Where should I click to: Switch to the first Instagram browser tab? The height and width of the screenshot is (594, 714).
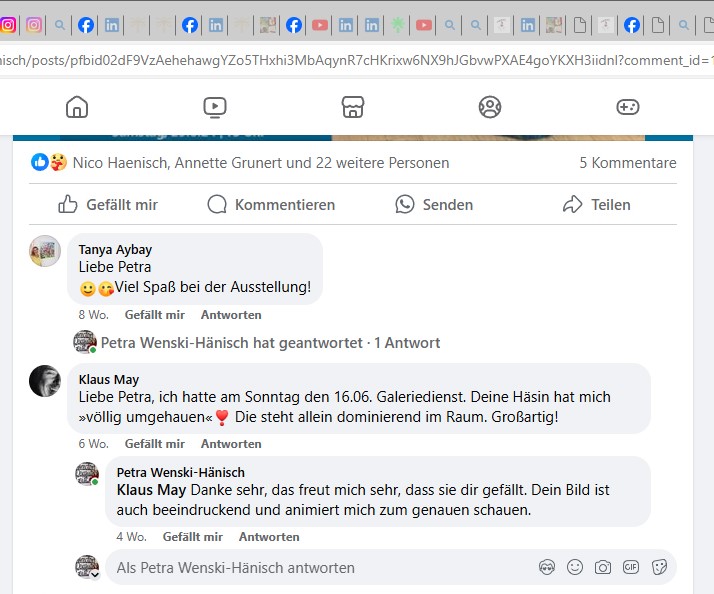click(7, 25)
